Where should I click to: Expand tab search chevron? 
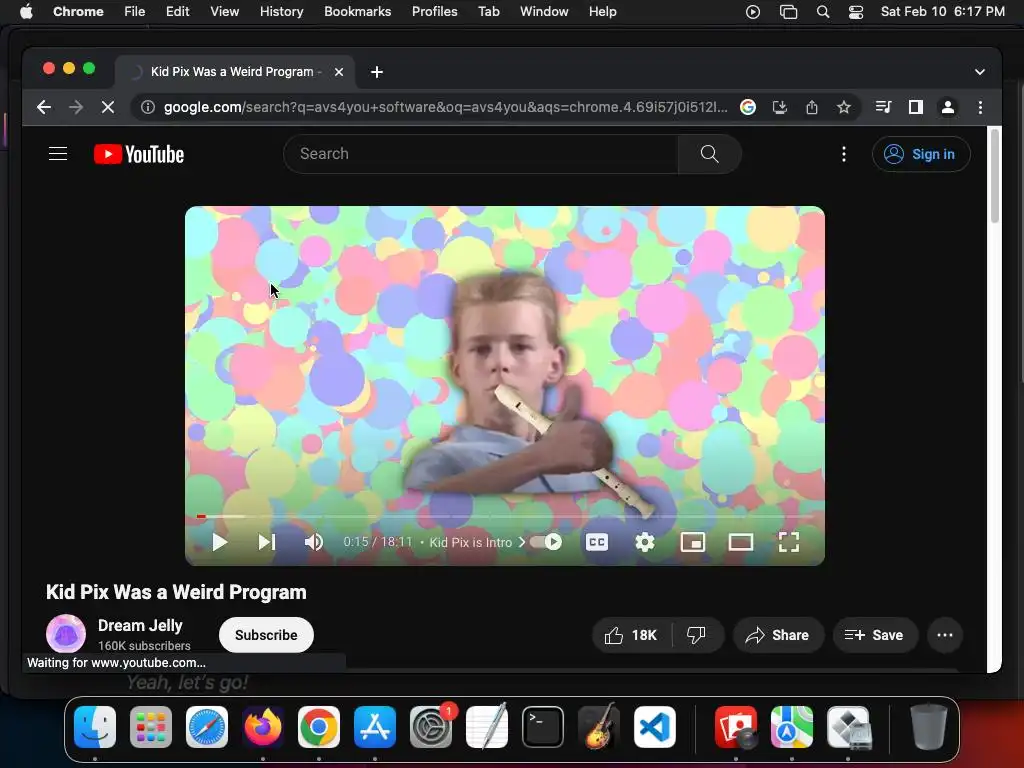pos(980,72)
